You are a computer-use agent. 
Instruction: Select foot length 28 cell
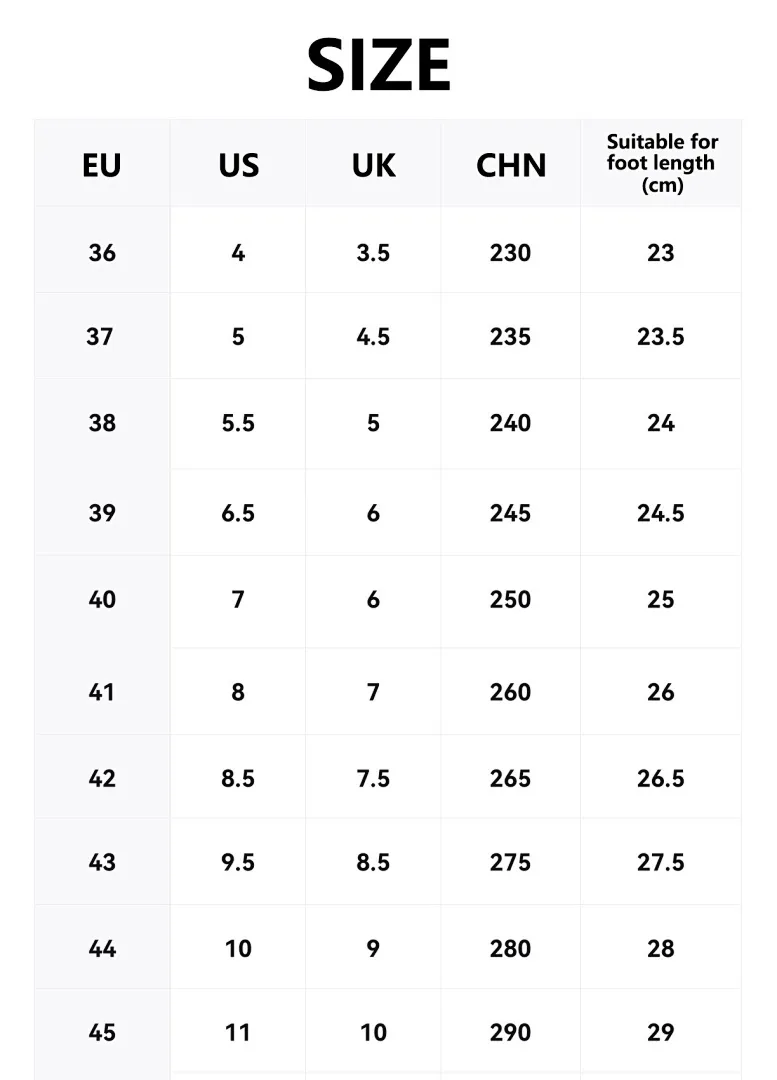661,949
